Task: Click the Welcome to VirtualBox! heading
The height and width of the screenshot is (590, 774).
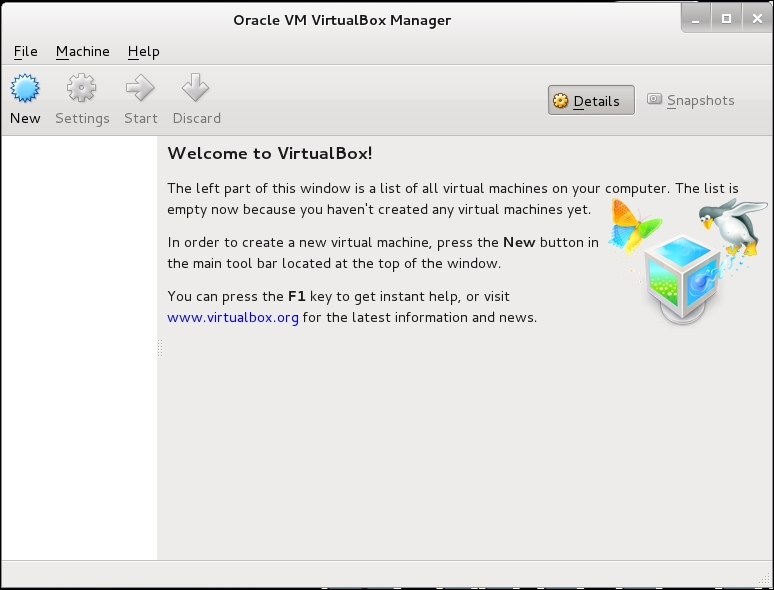Action: point(270,153)
